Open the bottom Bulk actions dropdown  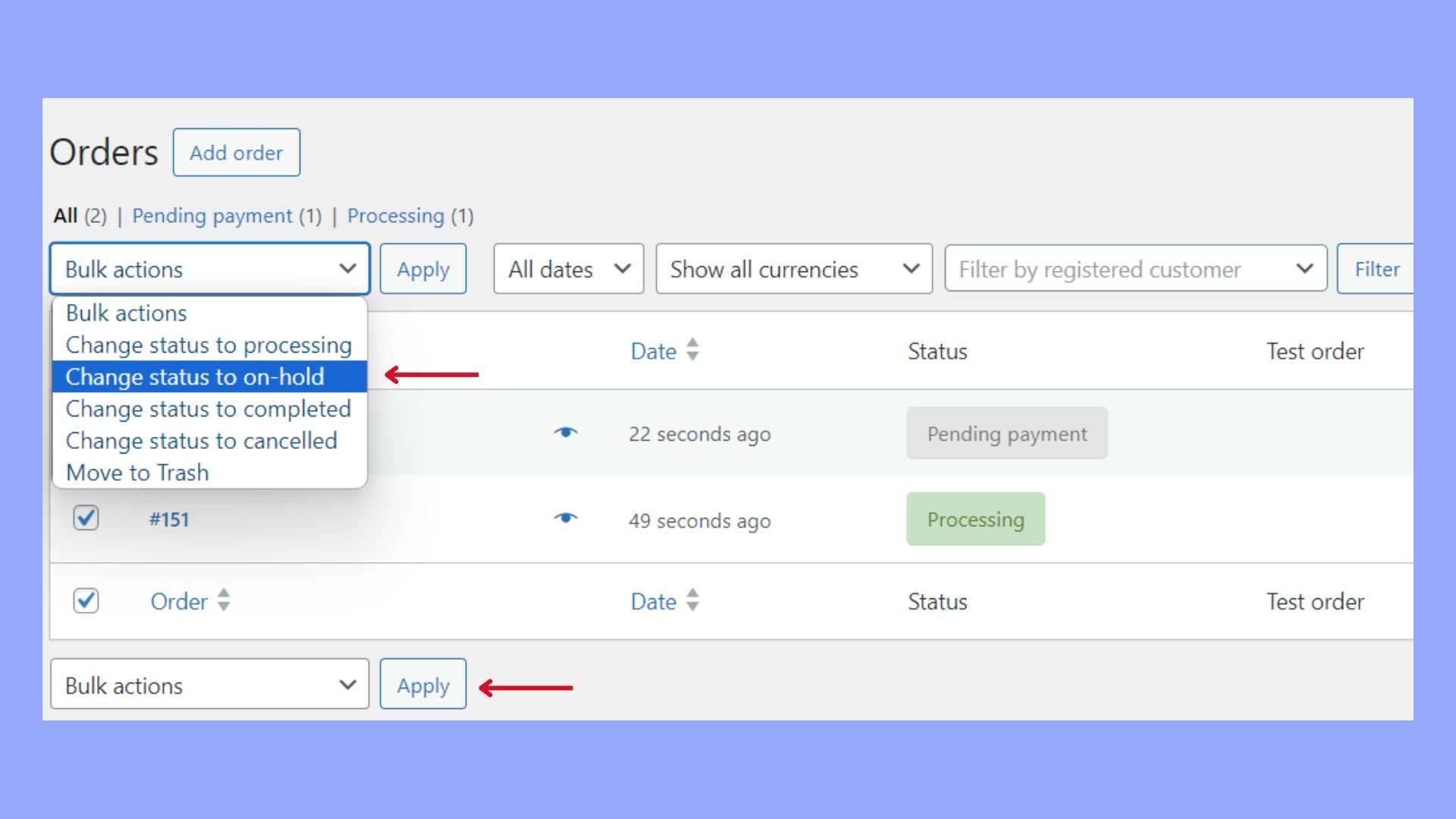tap(209, 685)
